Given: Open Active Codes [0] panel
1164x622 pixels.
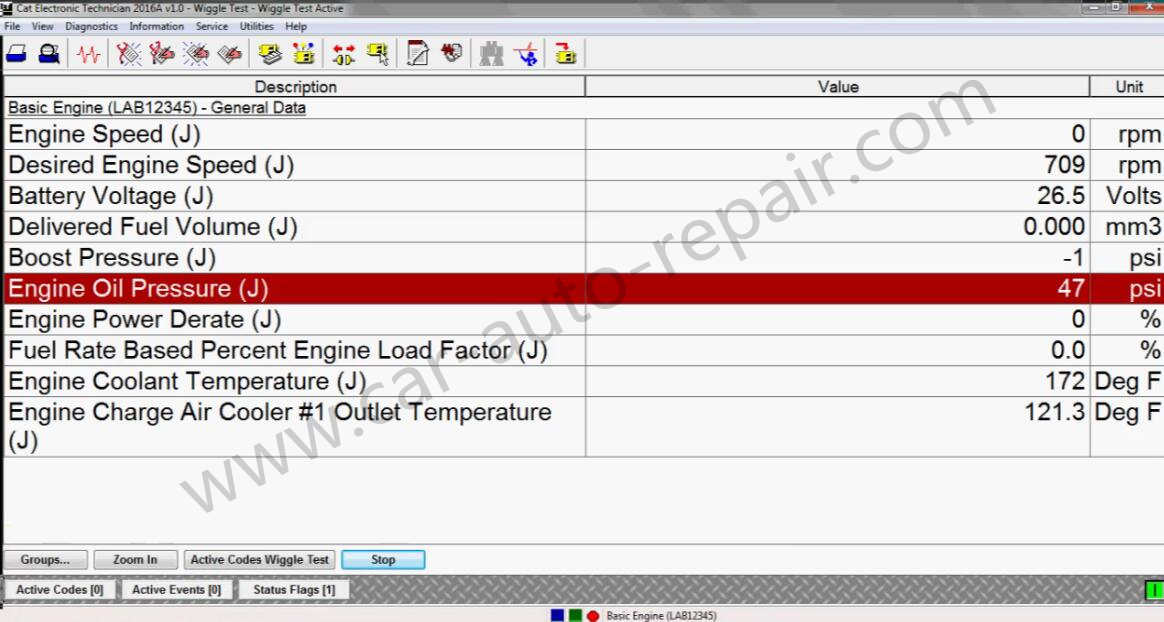Looking at the screenshot, I should [x=60, y=589].
